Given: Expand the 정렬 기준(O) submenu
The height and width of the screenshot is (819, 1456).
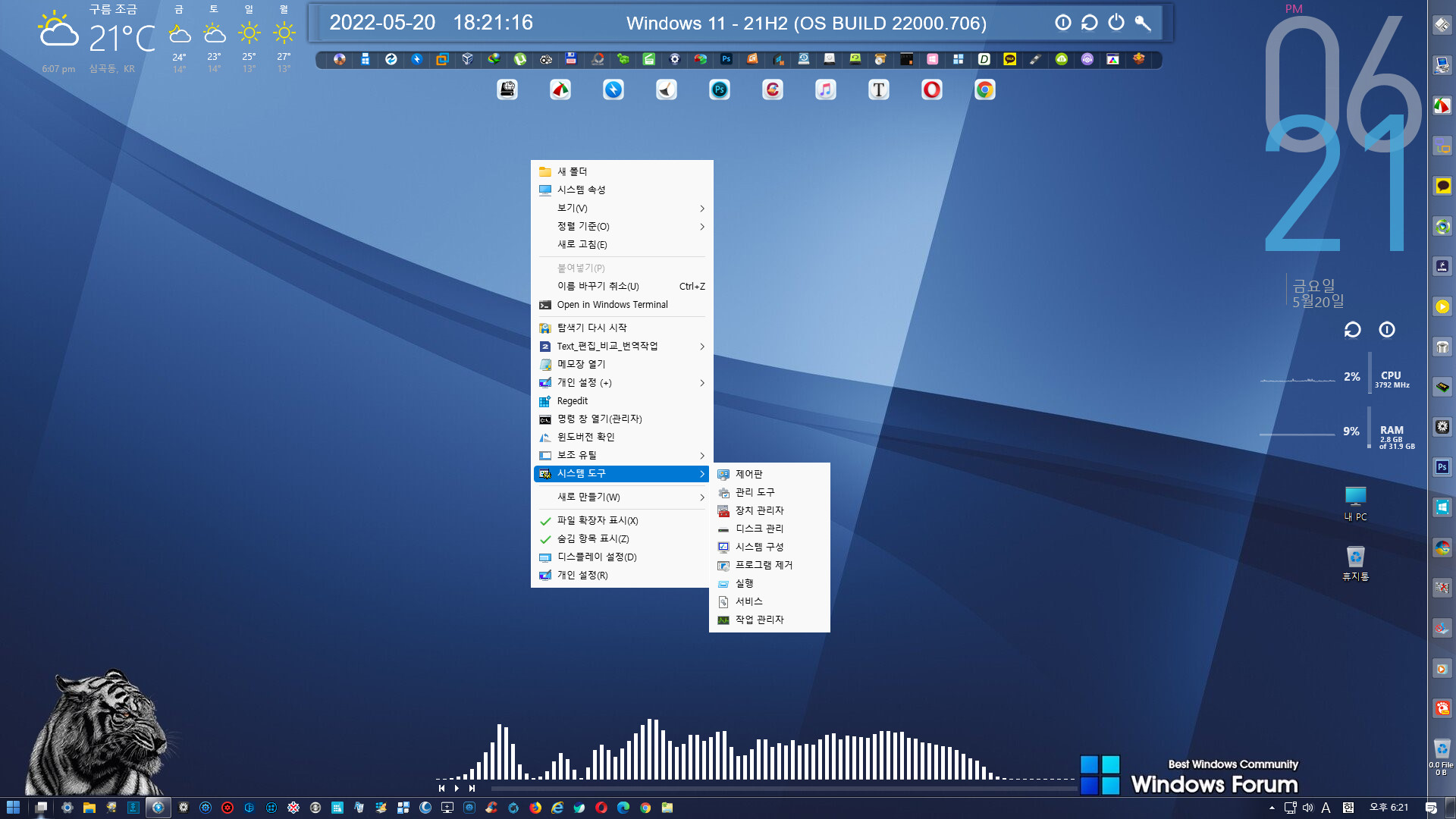Looking at the screenshot, I should 622,227.
